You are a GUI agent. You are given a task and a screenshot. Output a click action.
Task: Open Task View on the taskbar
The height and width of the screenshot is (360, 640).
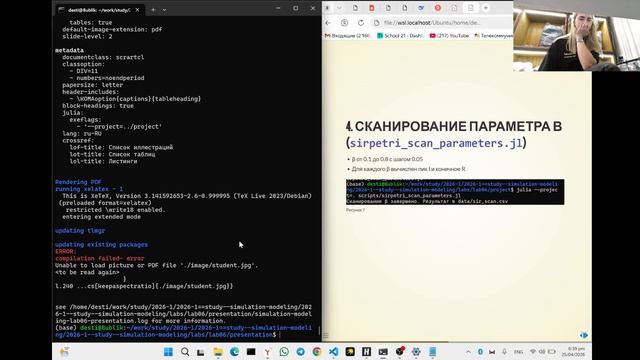[x=200, y=352]
